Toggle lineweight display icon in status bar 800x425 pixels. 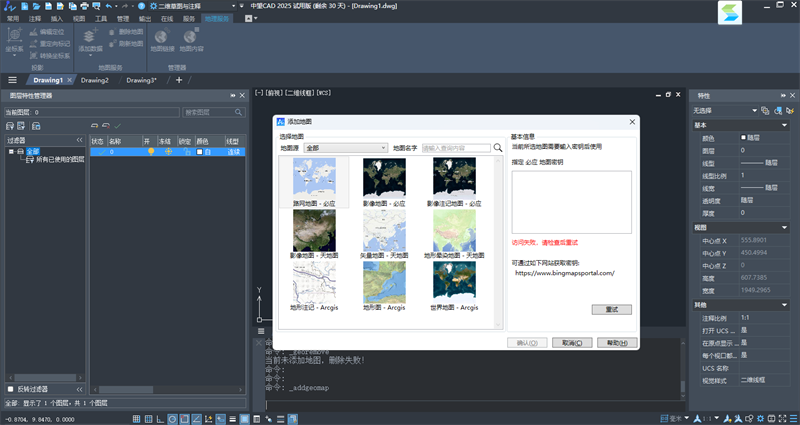coord(233,419)
